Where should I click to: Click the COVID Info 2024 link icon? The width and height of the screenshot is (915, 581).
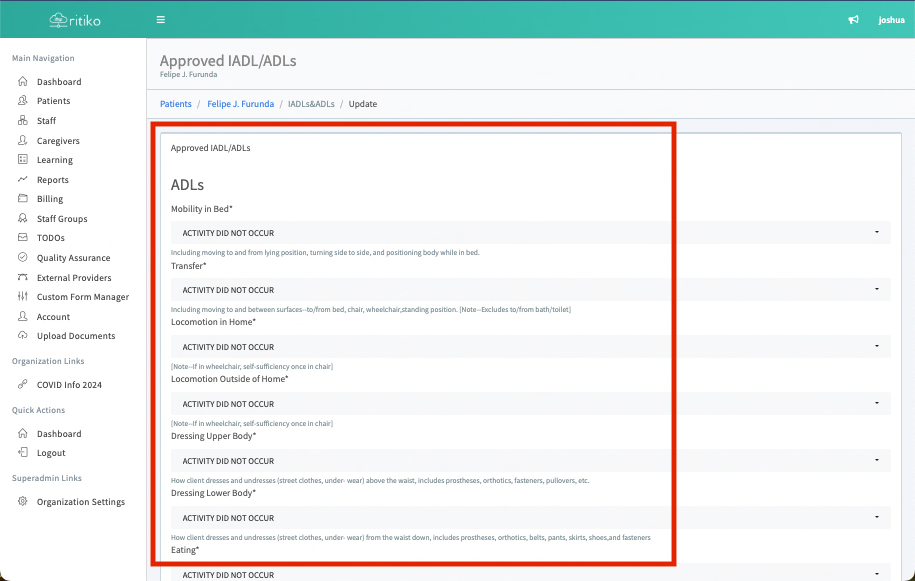click(x=23, y=385)
